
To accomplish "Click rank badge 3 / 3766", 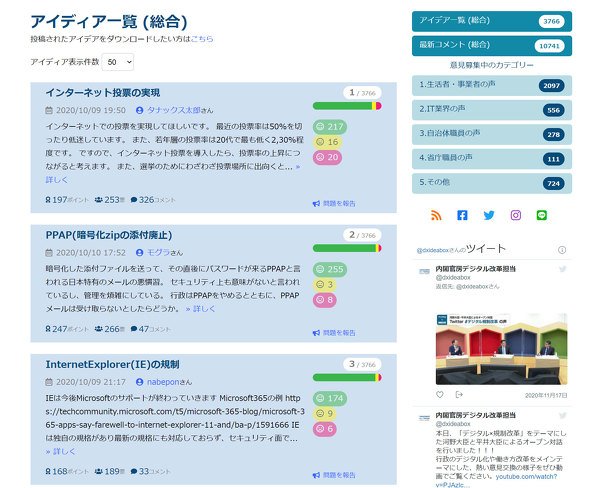I will [362, 364].
